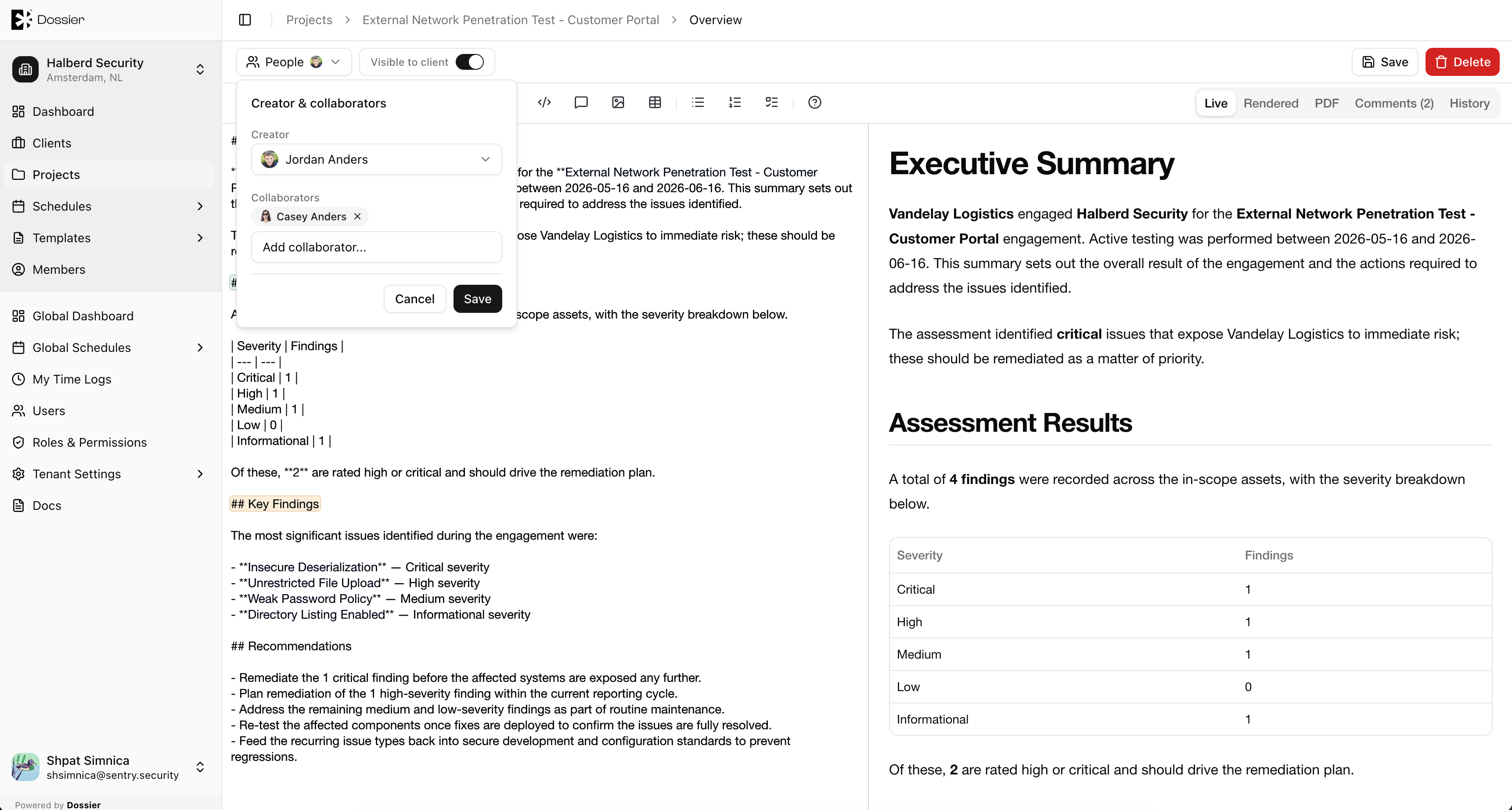The image size is (1512, 810).
Task: Click the Casey Anders collaborator chip
Action: (310, 216)
